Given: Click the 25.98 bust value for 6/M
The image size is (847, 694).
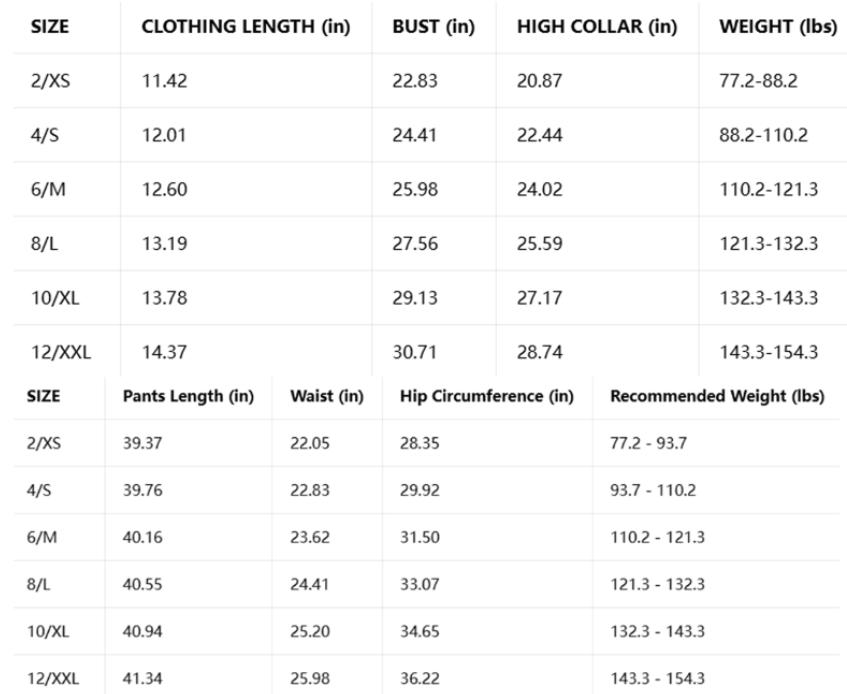Looking at the screenshot, I should click(415, 190).
